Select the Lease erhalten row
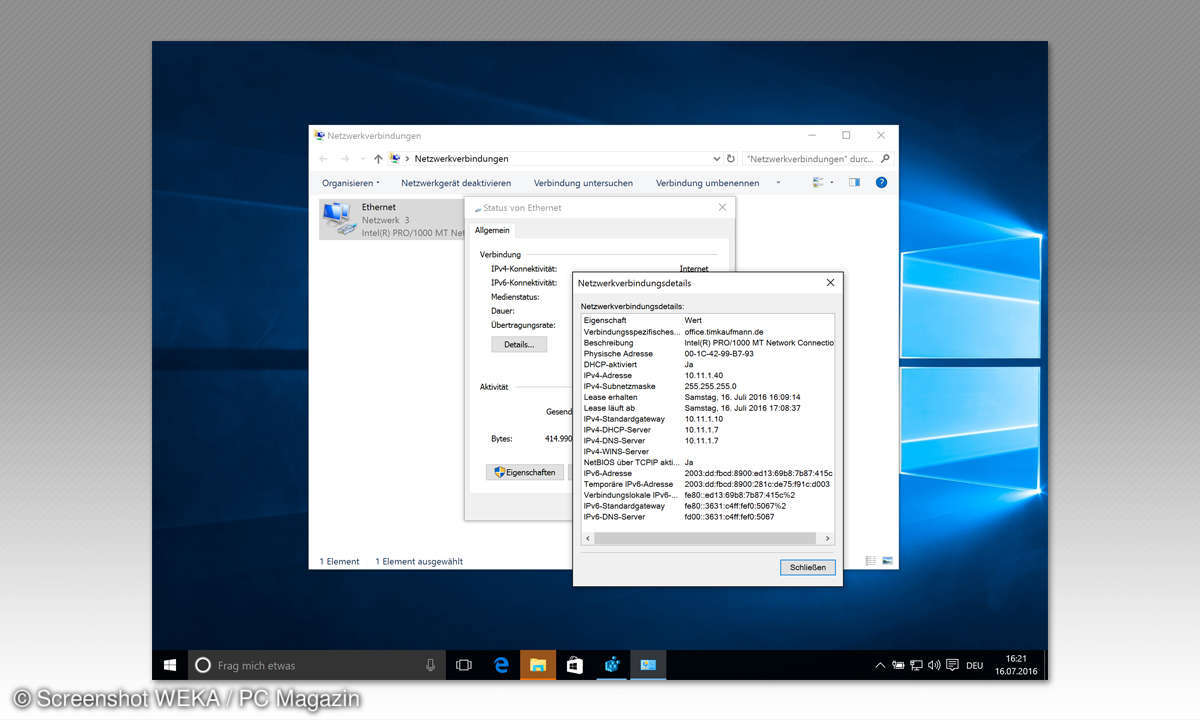 [708, 397]
